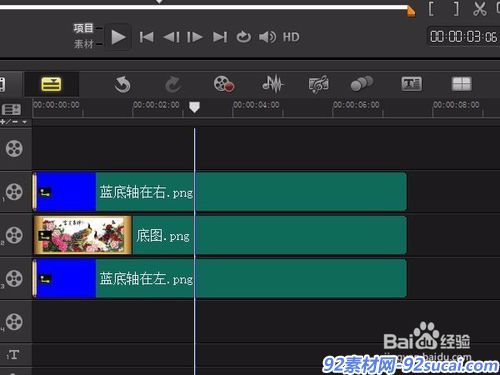Click the preview scrubber handle
This screenshot has height=375, width=500.
click(x=159, y=2)
